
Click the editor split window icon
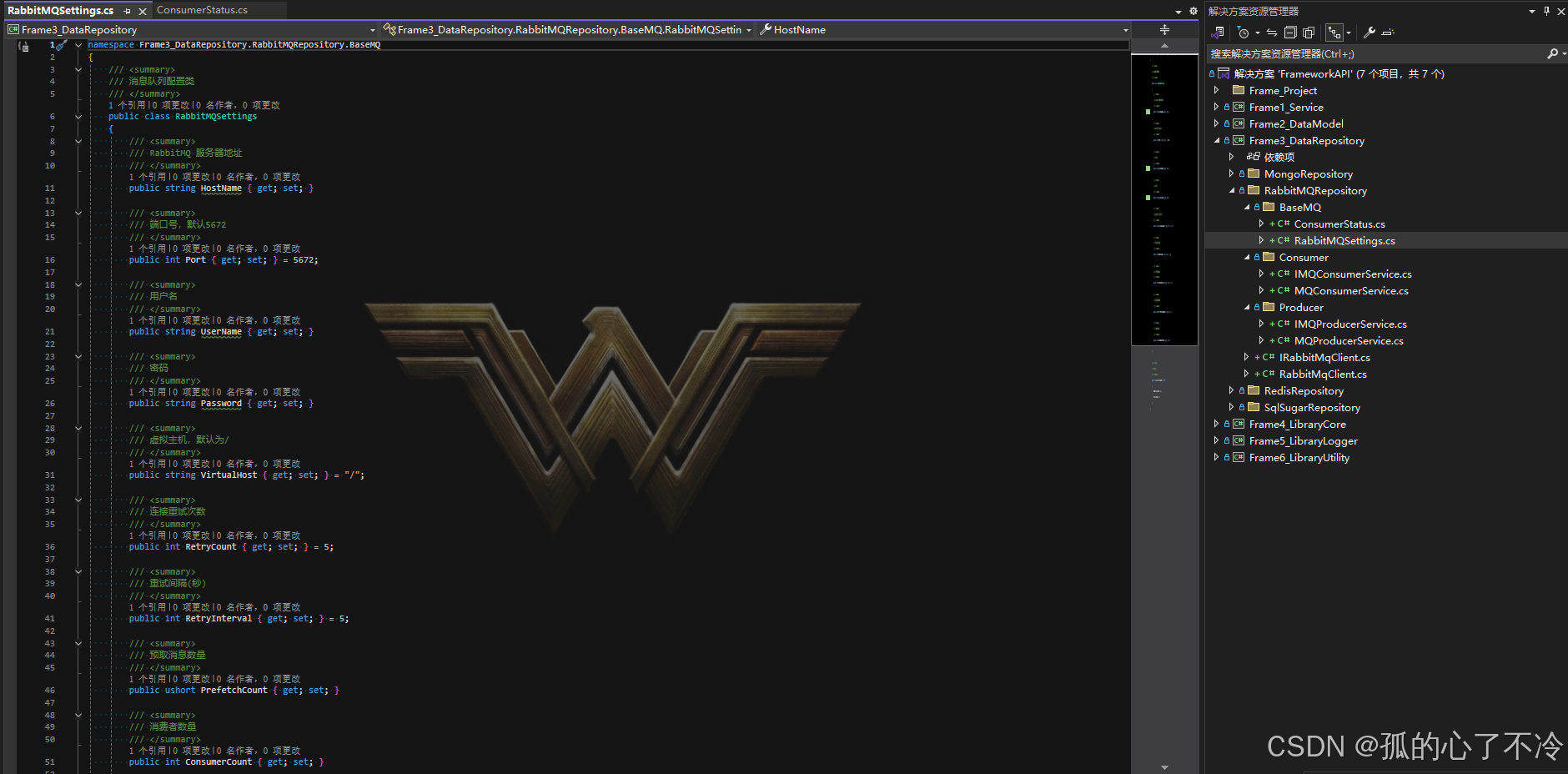point(1164,29)
